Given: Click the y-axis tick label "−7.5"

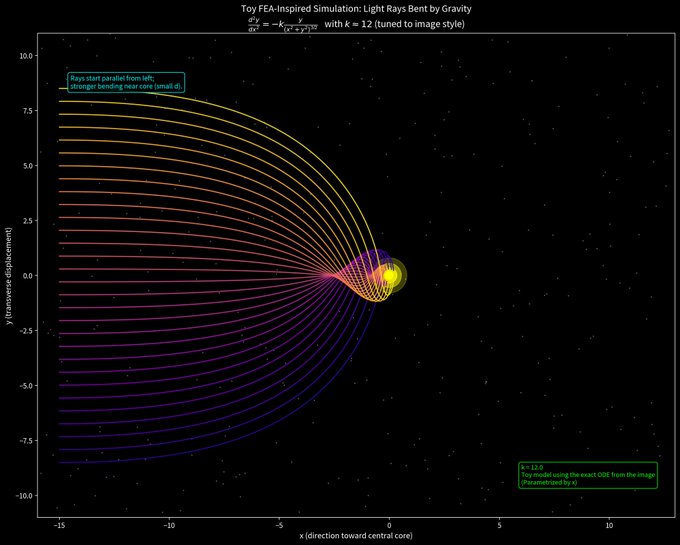Looking at the screenshot, I should 25,441.
